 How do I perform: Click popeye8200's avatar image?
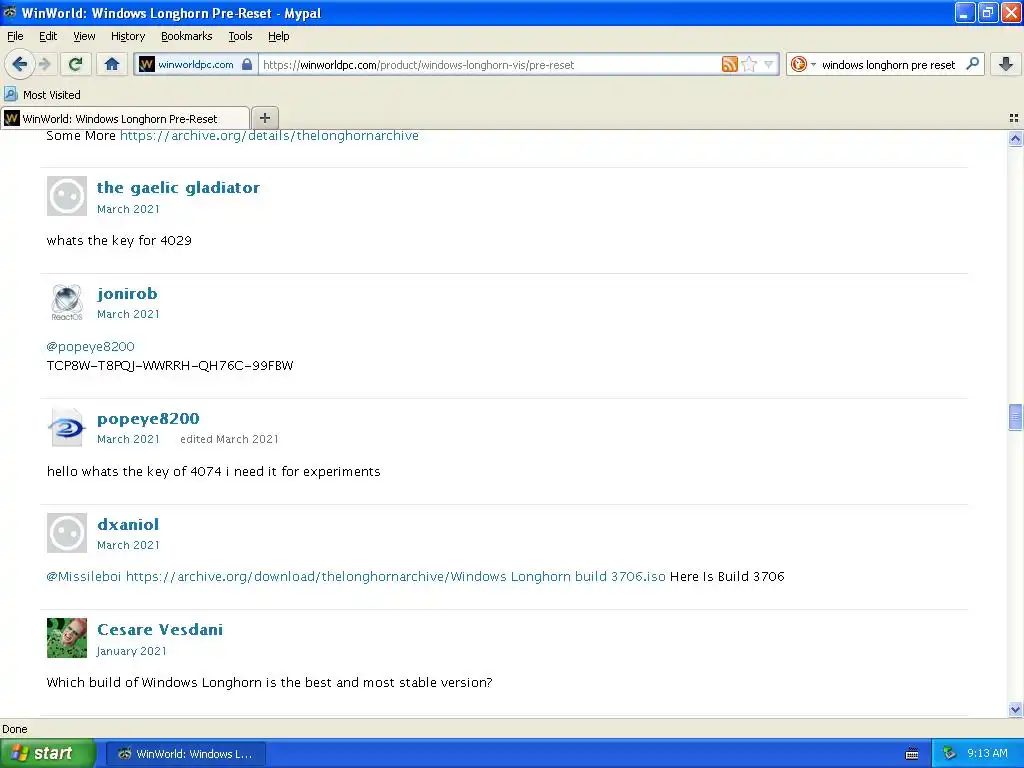(x=67, y=427)
